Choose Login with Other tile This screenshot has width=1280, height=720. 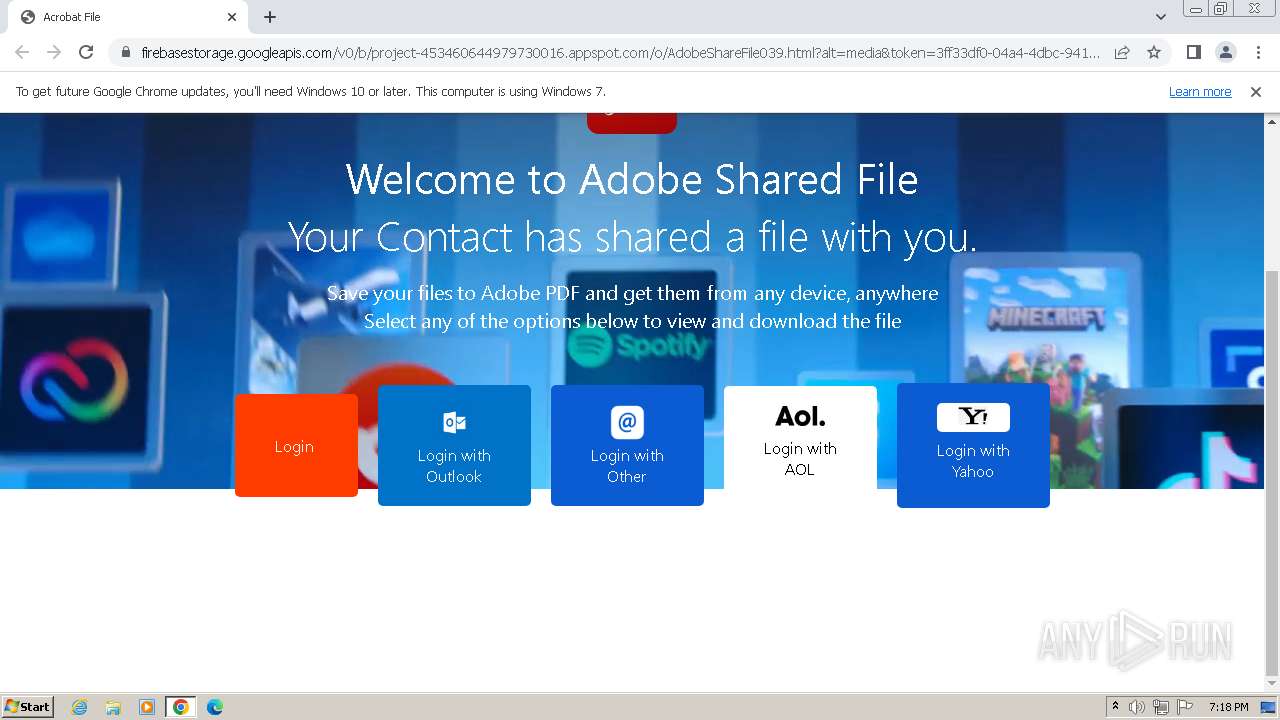[627, 445]
